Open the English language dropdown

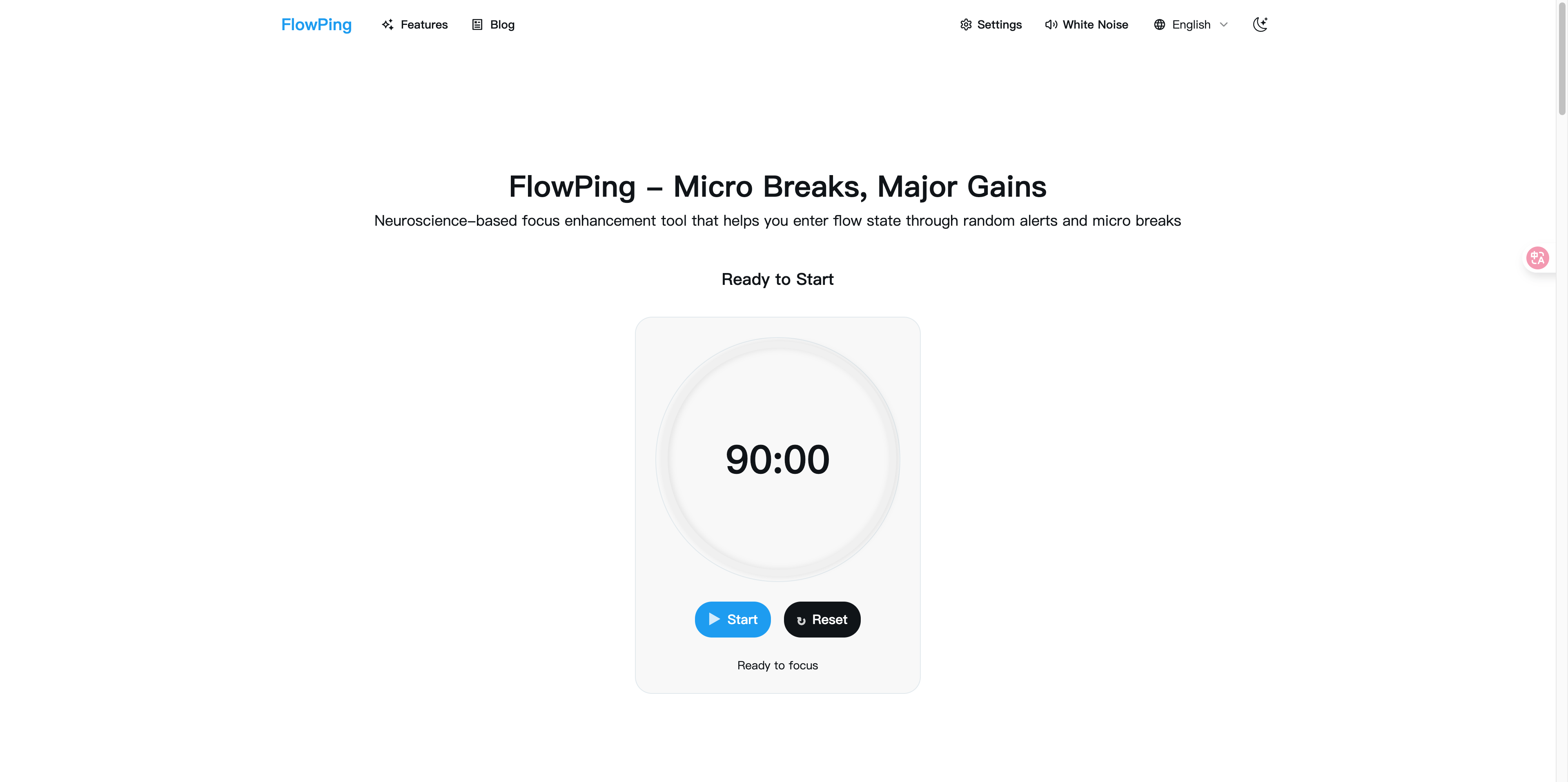pyautogui.click(x=1191, y=25)
